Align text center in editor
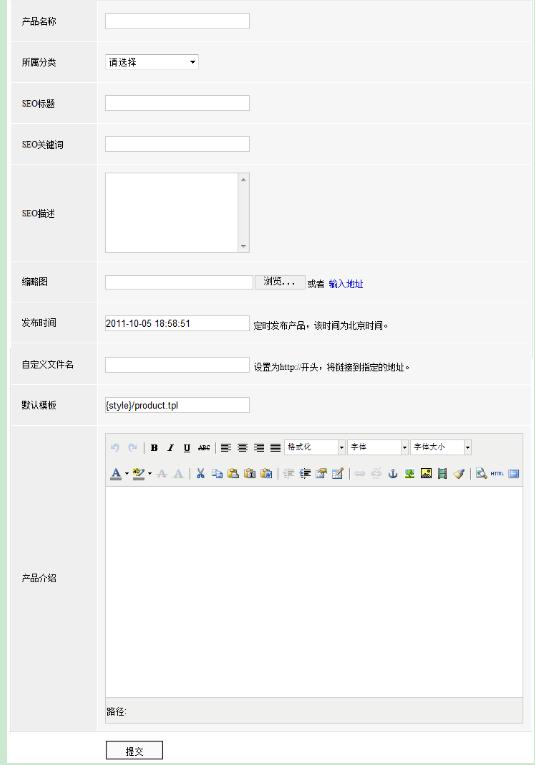 tap(242, 447)
